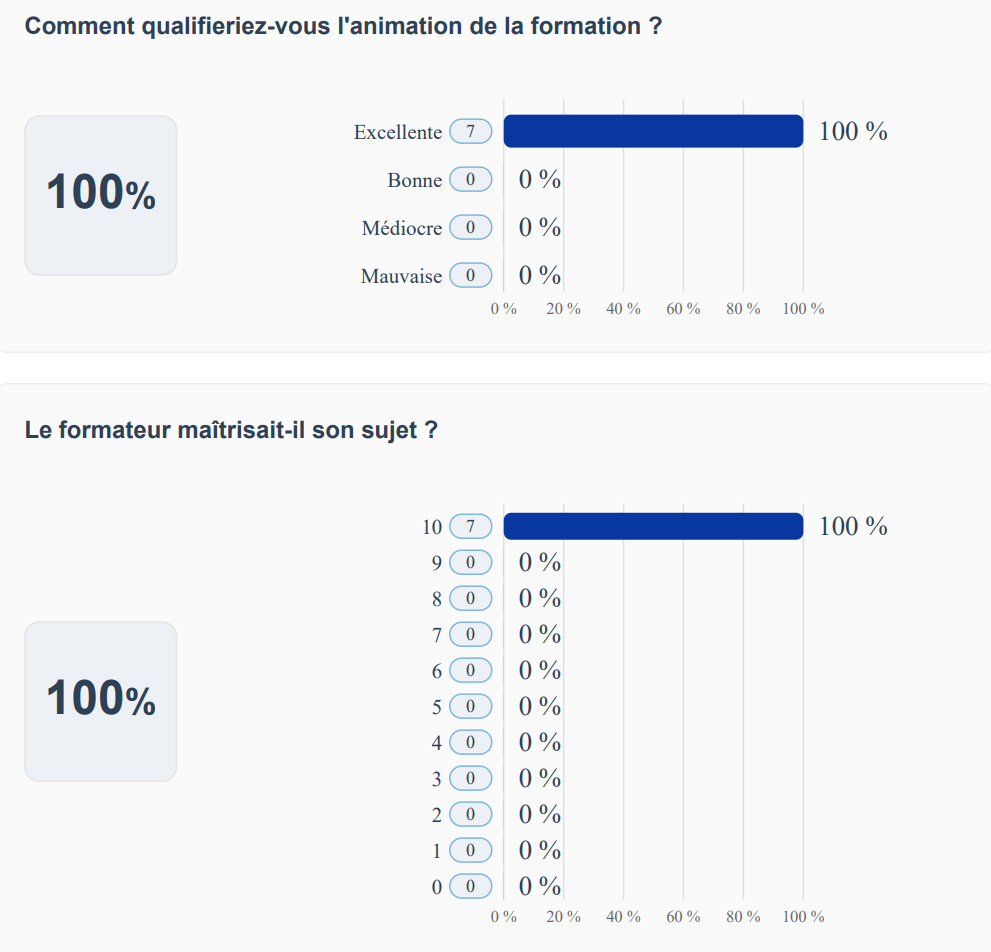Click the animation de la formation question heading
The width and height of the screenshot is (991, 952).
(x=343, y=27)
